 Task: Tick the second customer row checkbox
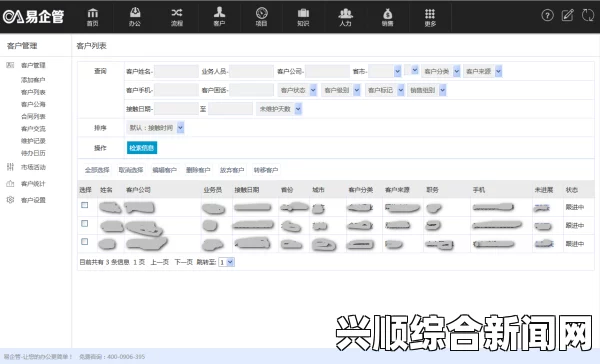click(85, 224)
